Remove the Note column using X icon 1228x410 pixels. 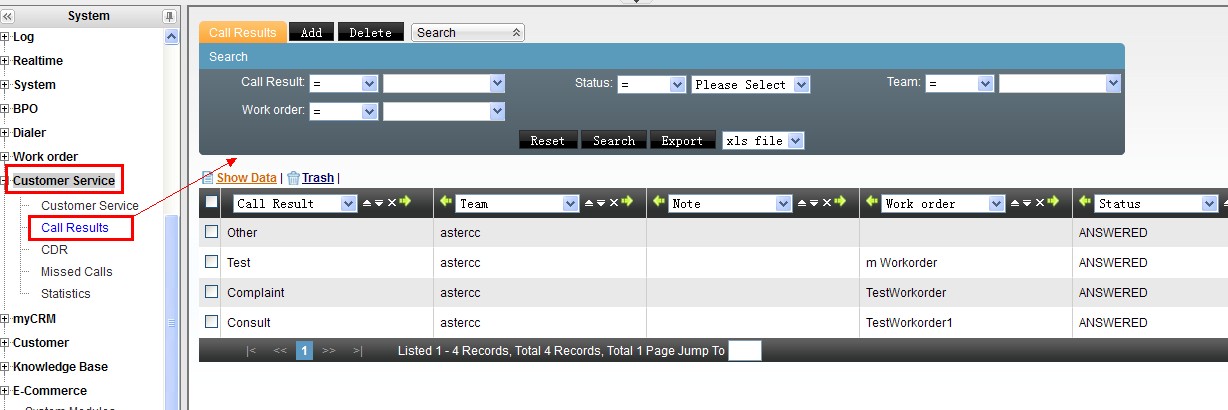(828, 203)
